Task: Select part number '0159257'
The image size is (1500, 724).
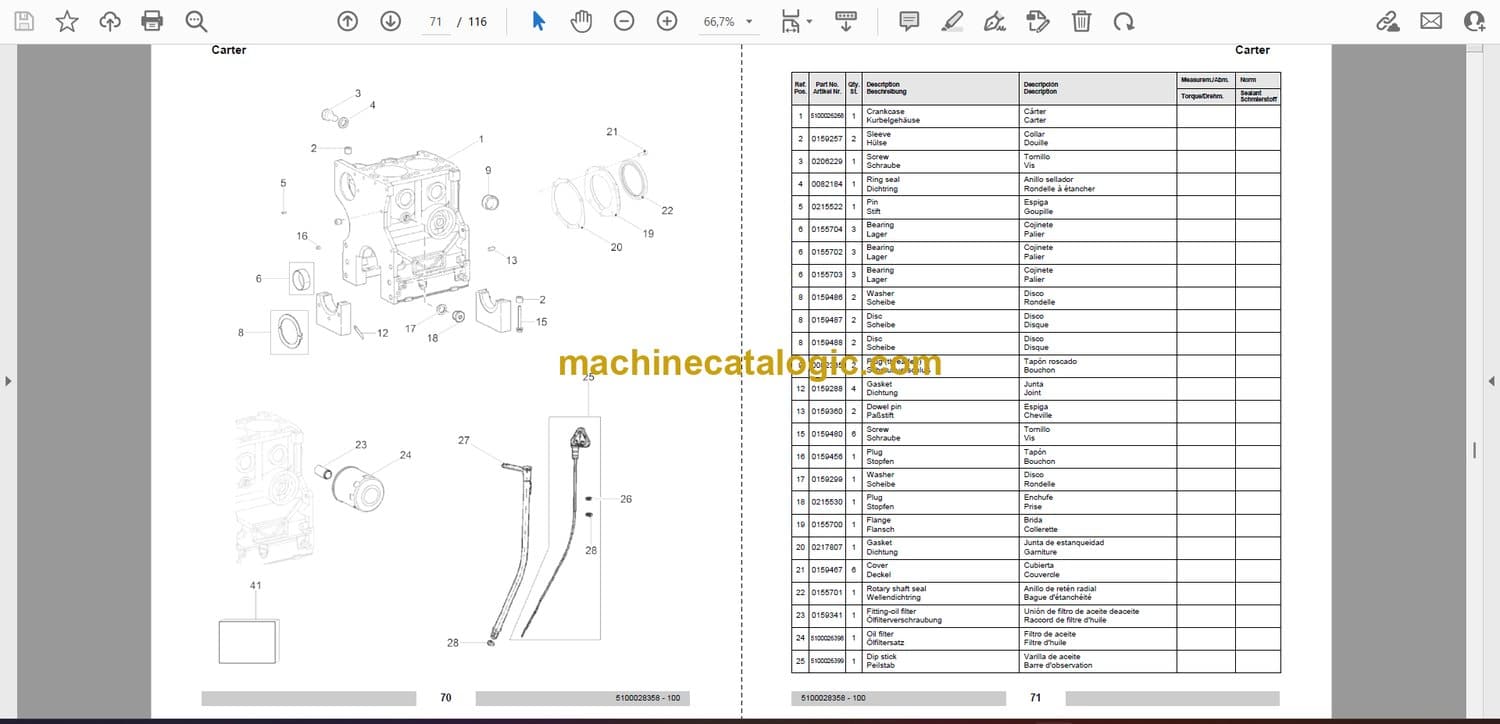Action: click(827, 139)
